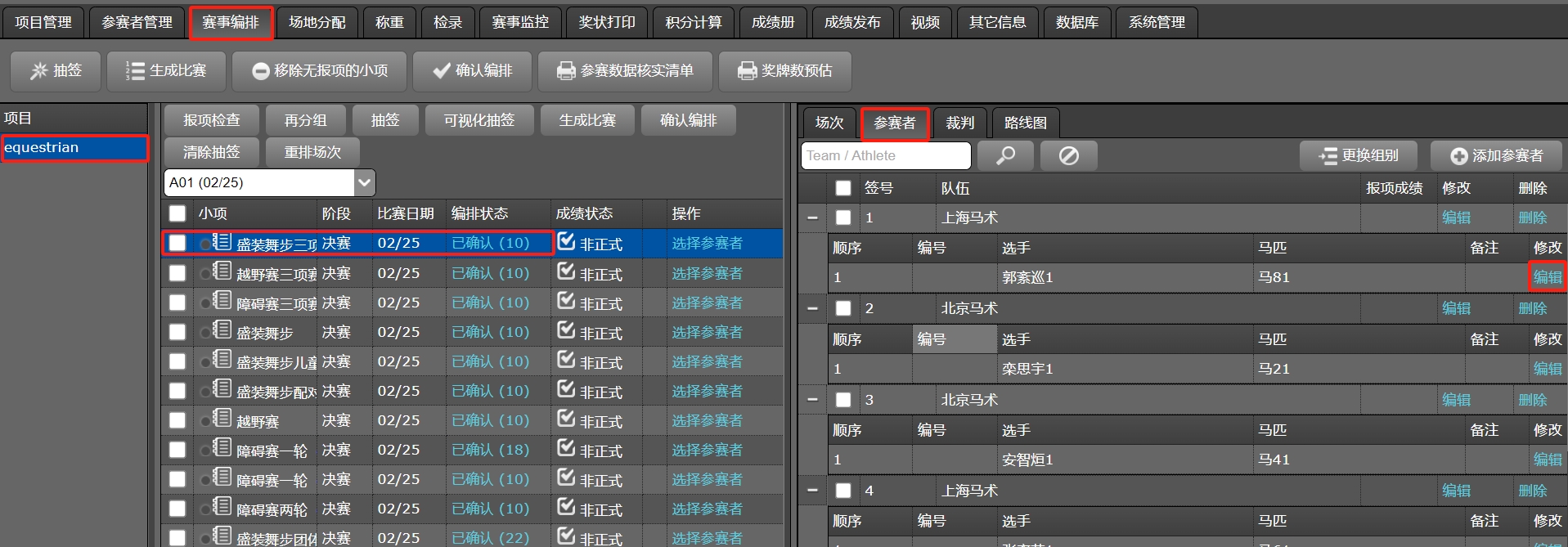The height and width of the screenshot is (547, 1568).
Task: Open the 场地分配 menu
Action: 317,22
